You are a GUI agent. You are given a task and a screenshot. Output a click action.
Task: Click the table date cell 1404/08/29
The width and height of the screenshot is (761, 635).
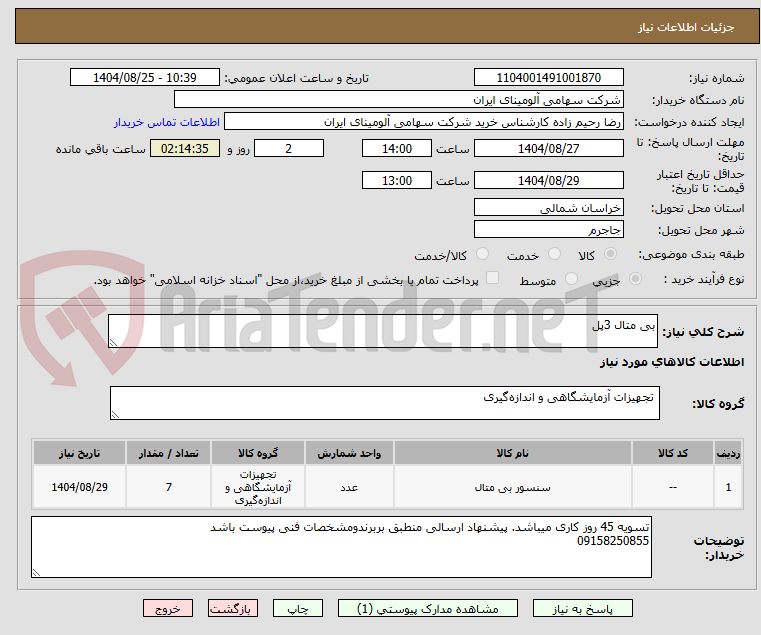(80, 487)
